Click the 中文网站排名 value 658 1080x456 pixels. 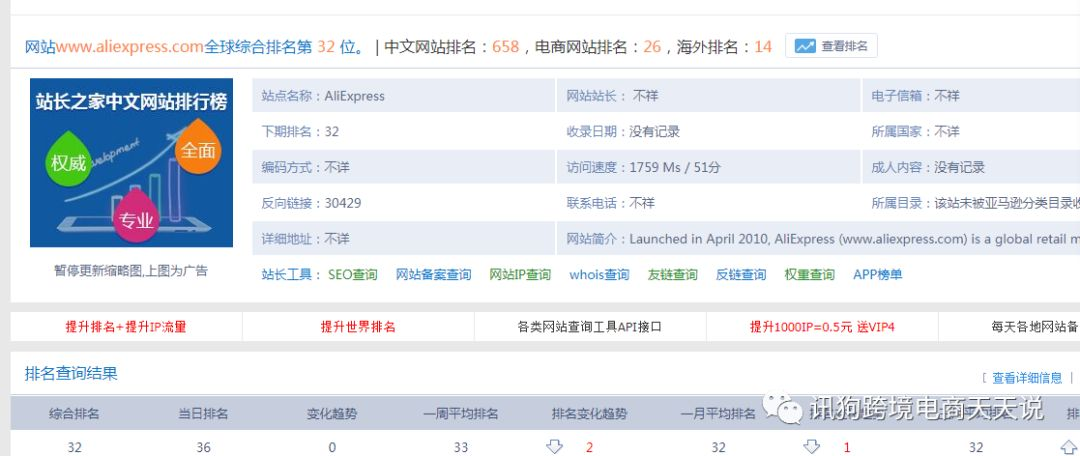click(506, 47)
